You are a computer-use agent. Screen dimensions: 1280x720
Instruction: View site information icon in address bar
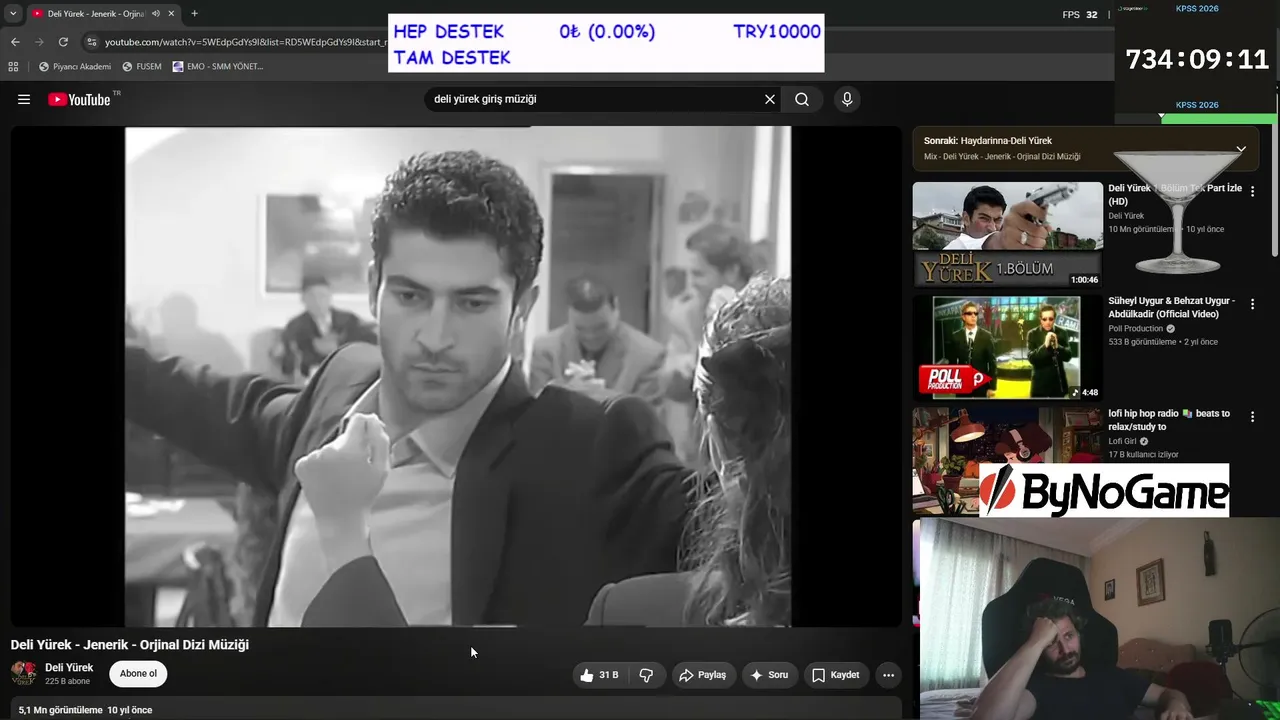coord(92,42)
